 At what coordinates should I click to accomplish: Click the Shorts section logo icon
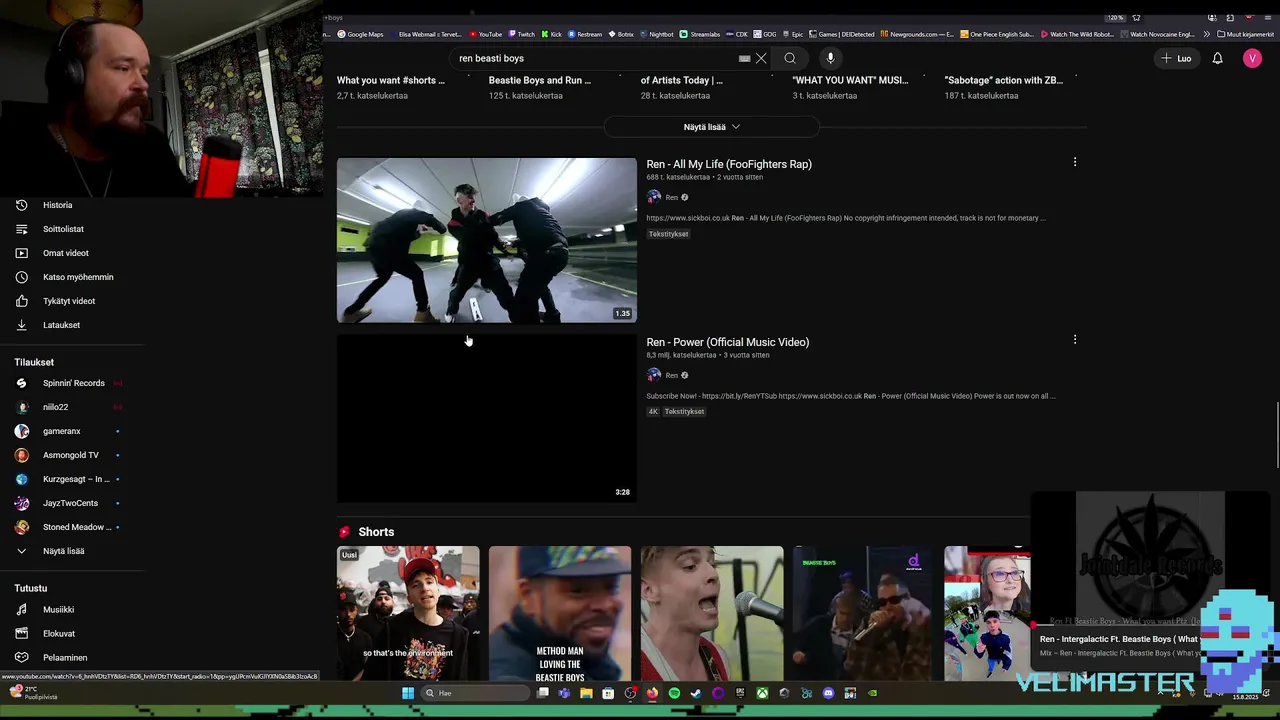344,532
